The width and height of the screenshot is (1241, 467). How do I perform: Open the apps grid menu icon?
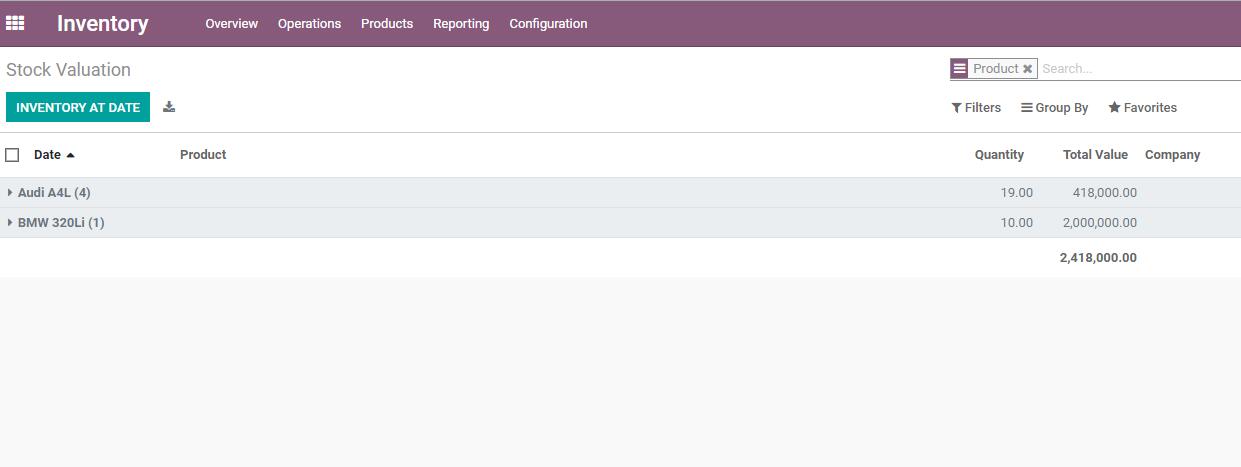pyautogui.click(x=15, y=23)
